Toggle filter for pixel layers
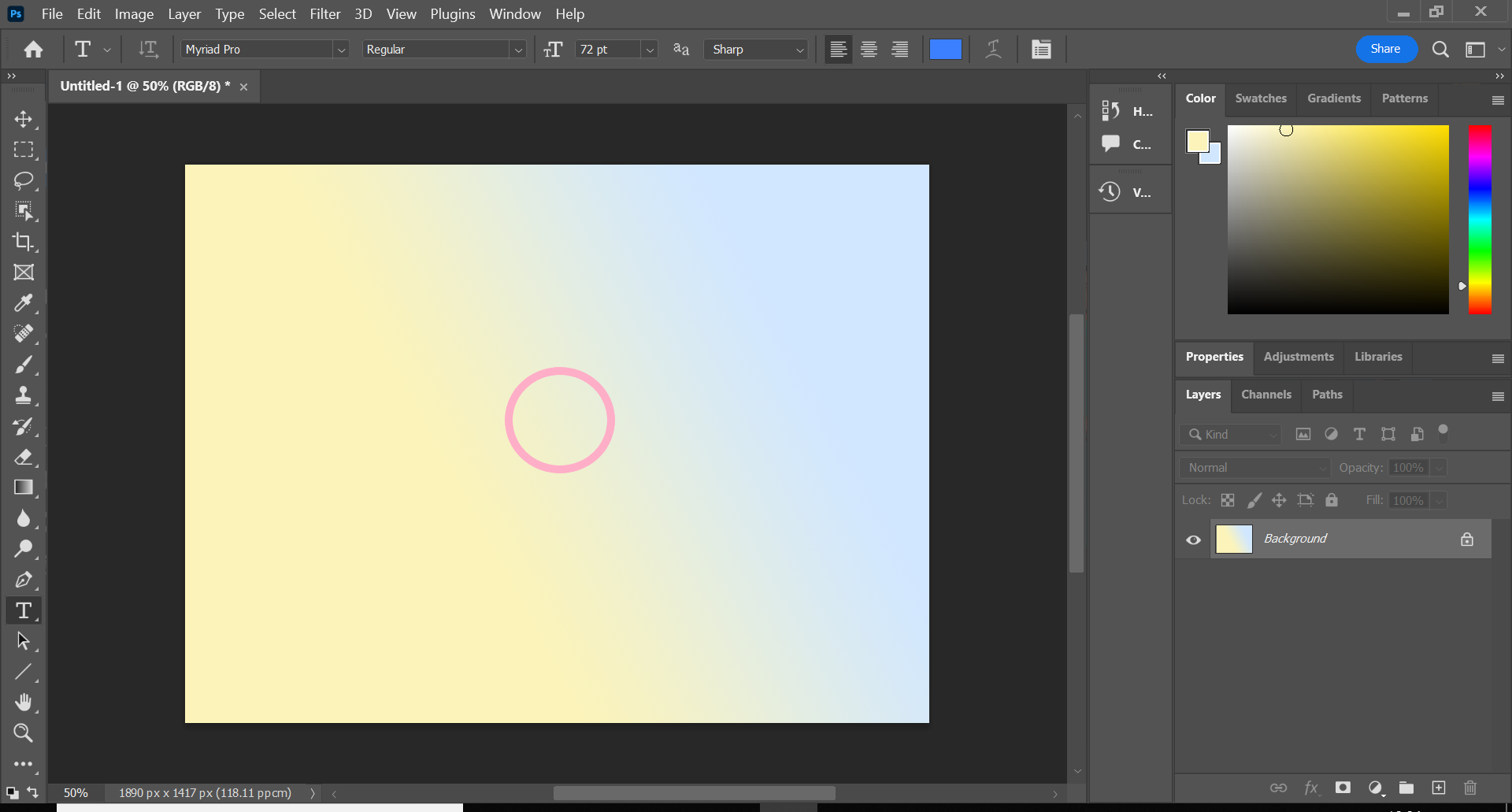 pos(1303,434)
